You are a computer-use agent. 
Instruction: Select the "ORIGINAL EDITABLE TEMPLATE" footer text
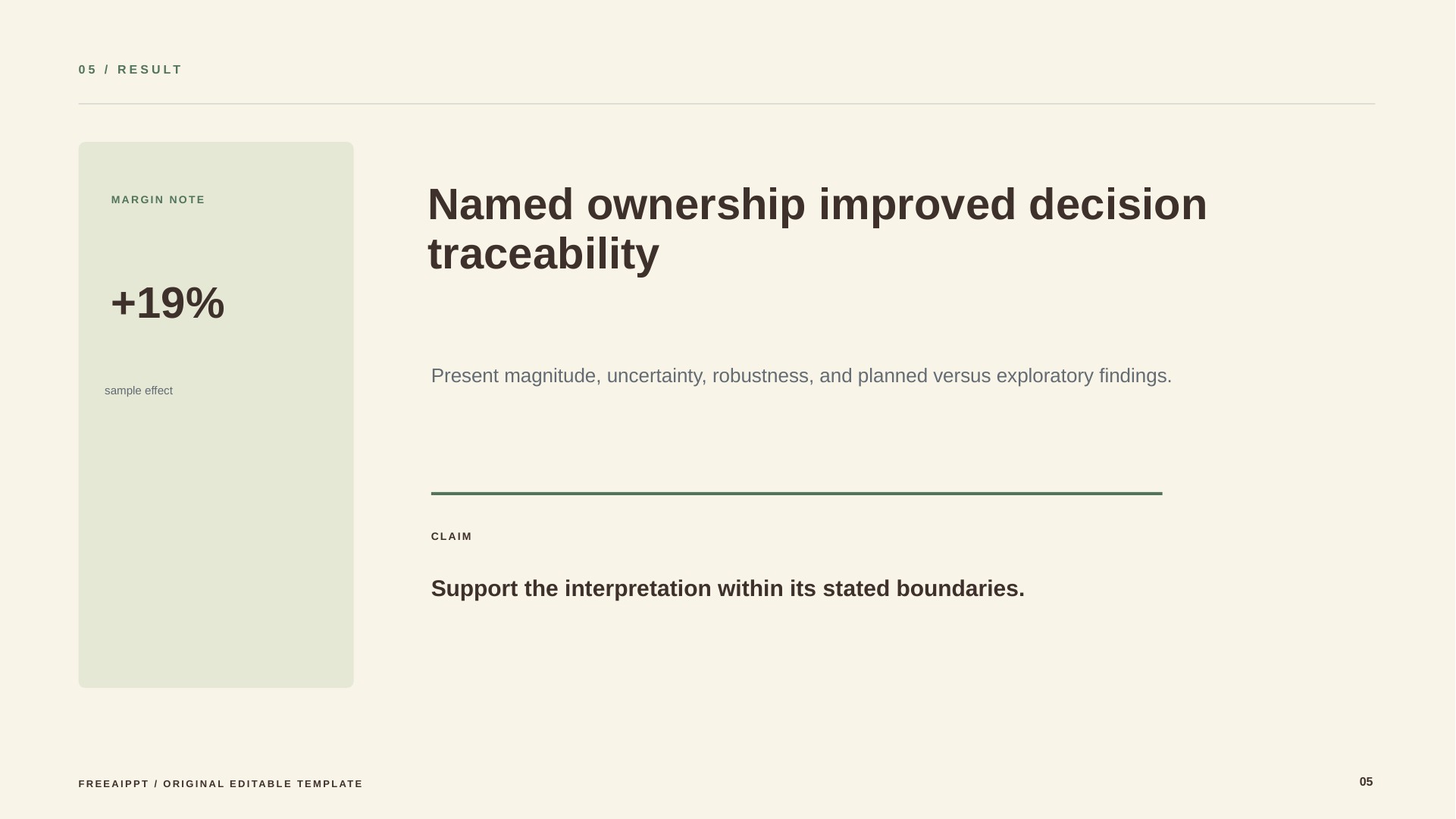click(x=263, y=784)
